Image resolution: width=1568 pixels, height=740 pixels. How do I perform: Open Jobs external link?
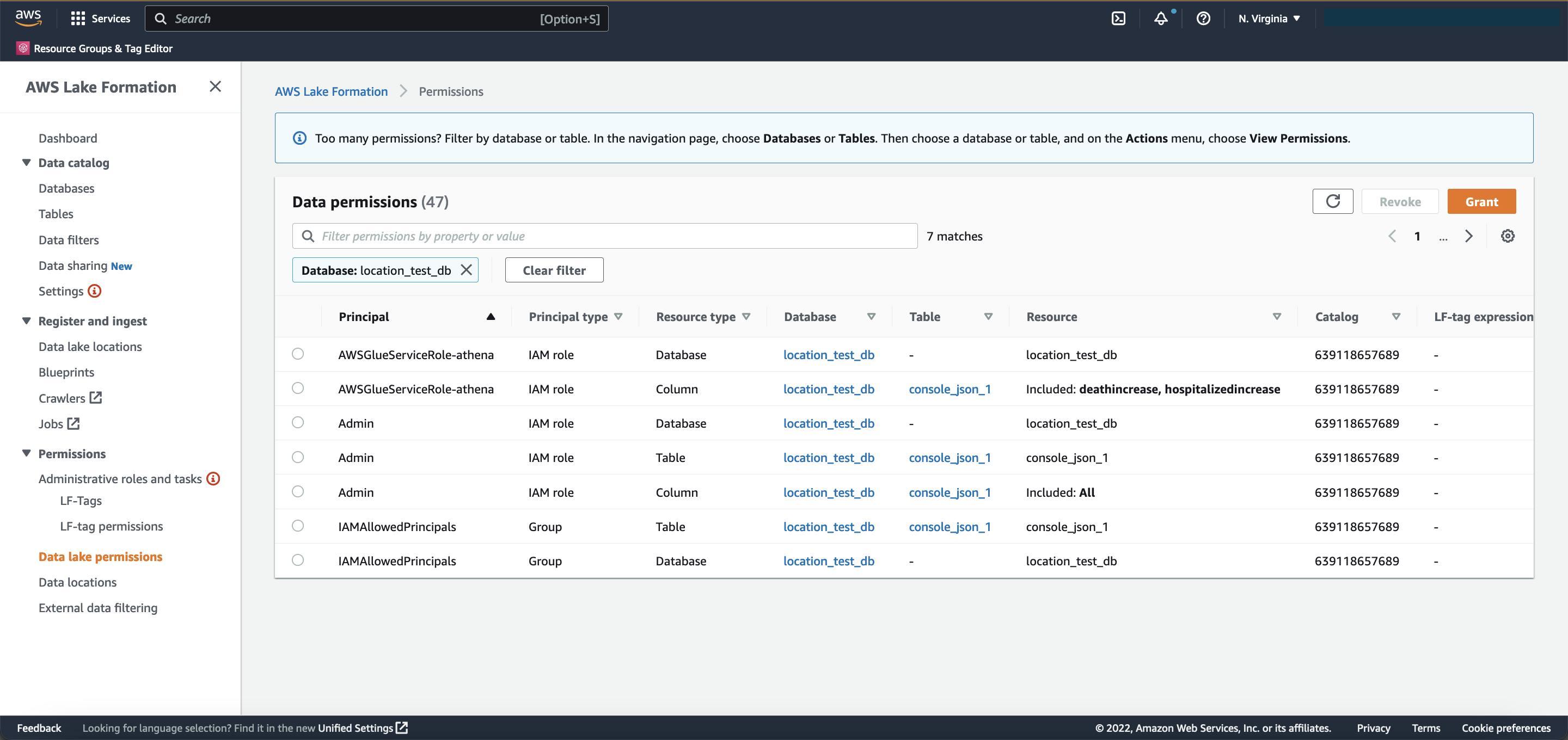[x=59, y=423]
